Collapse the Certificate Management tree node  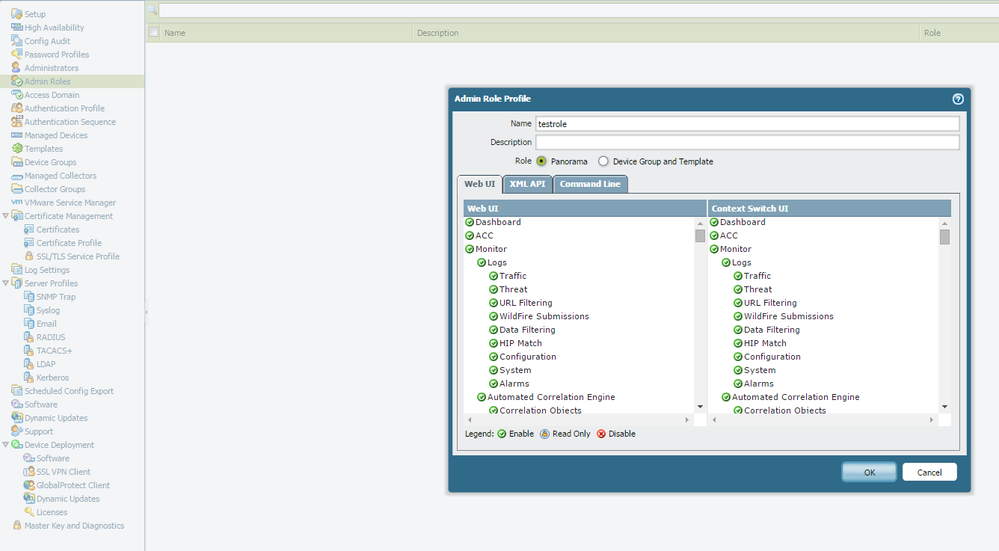click(x=5, y=216)
